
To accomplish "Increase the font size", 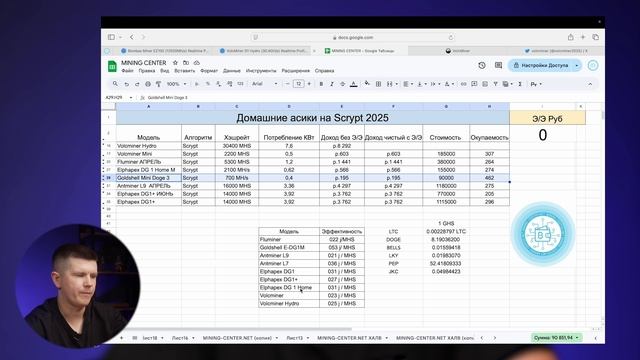I will click(x=309, y=84).
